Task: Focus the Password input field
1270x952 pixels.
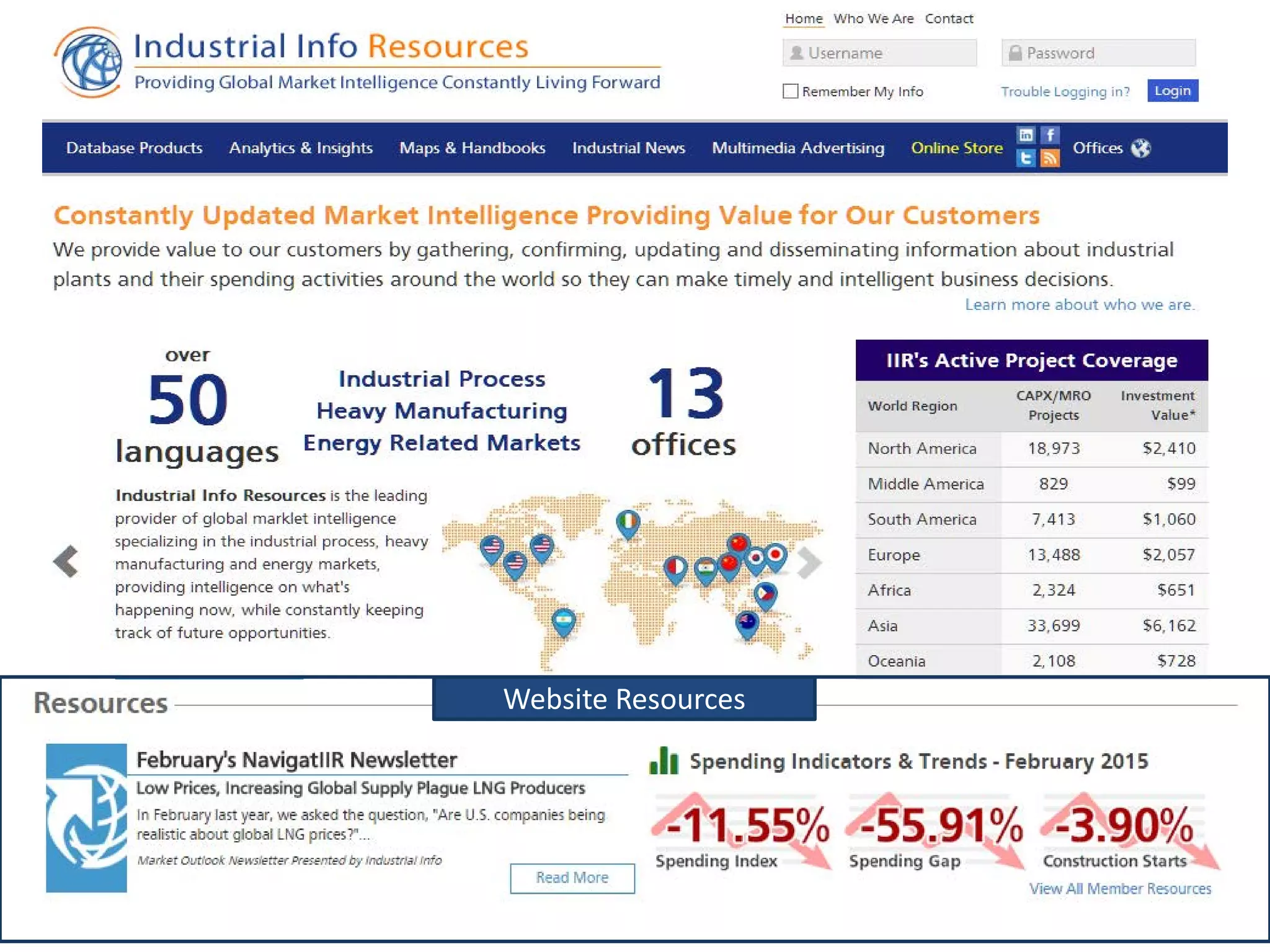Action: click(x=1098, y=53)
